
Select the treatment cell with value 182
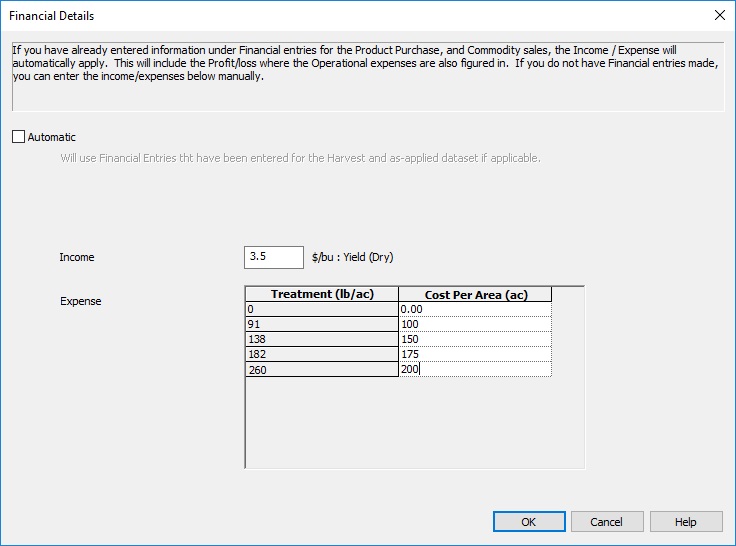click(321, 354)
